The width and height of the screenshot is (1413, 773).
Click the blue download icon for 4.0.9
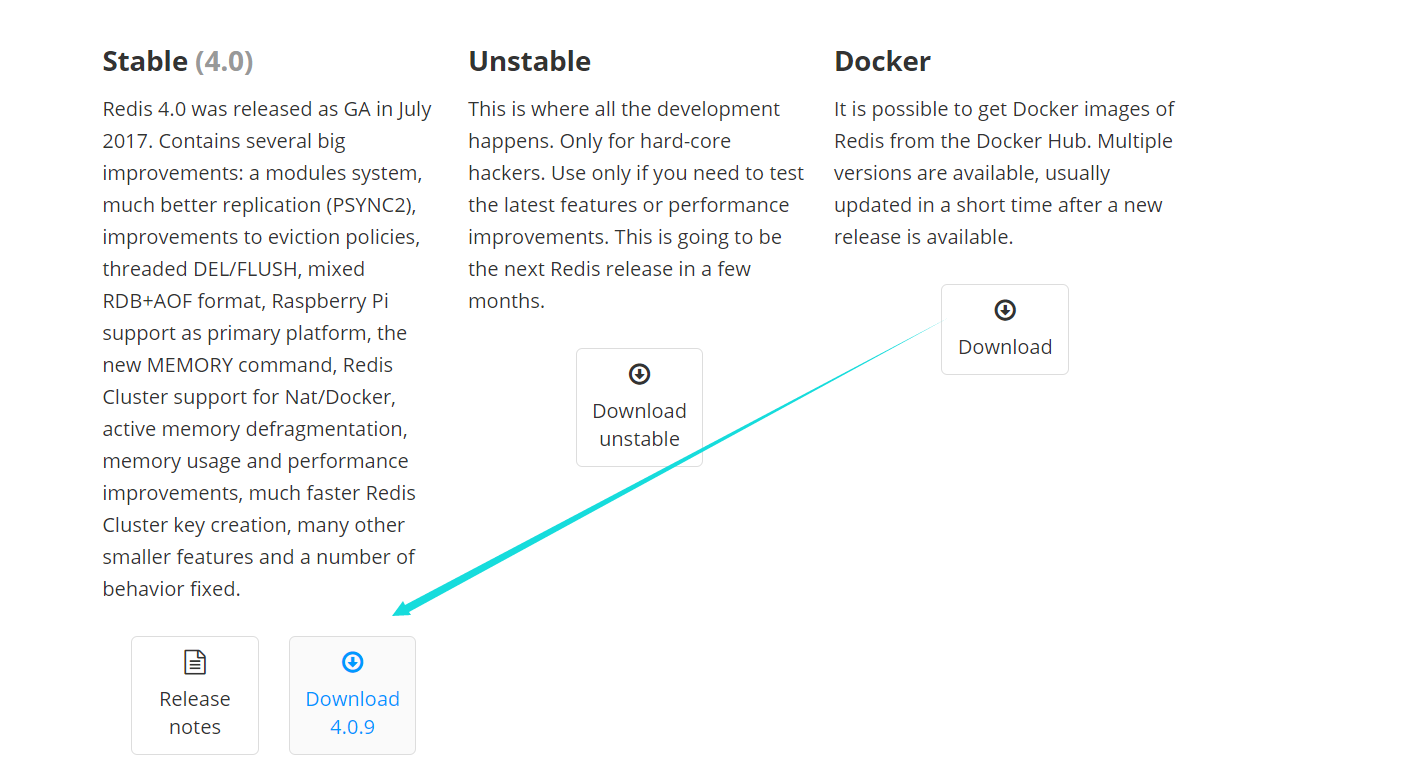click(x=352, y=662)
